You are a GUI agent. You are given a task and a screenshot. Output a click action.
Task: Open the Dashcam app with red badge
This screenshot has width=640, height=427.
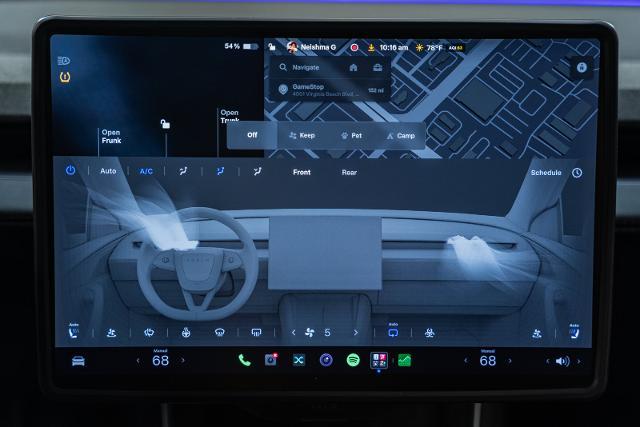pos(271,360)
